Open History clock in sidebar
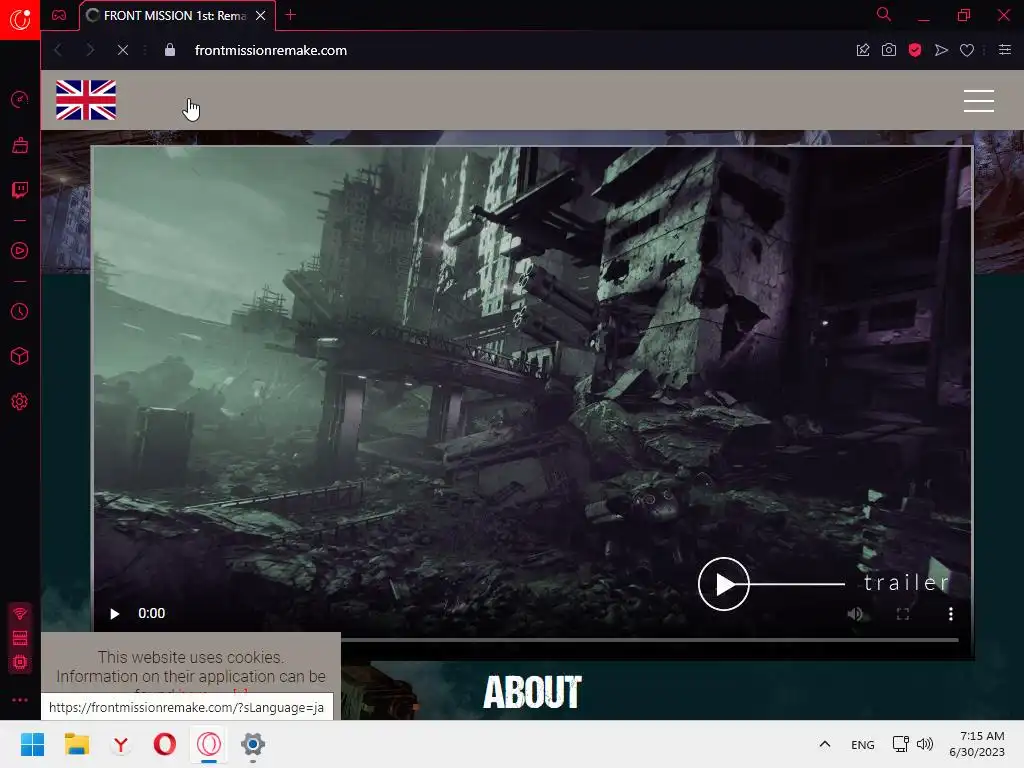Image resolution: width=1024 pixels, height=768 pixels. tap(20, 312)
